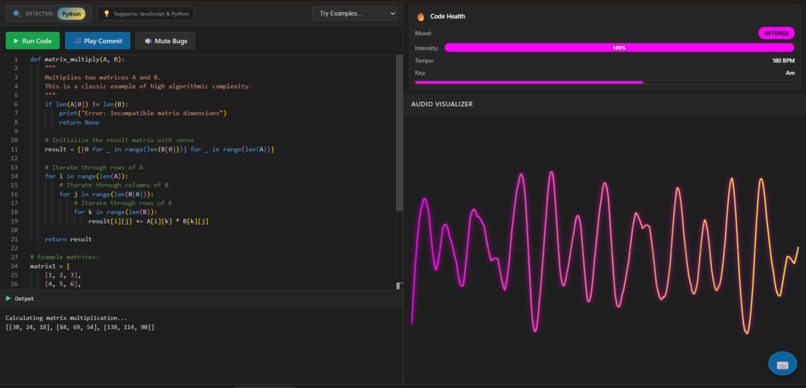
Task: Open the Try Examples dropdown
Action: 355,13
